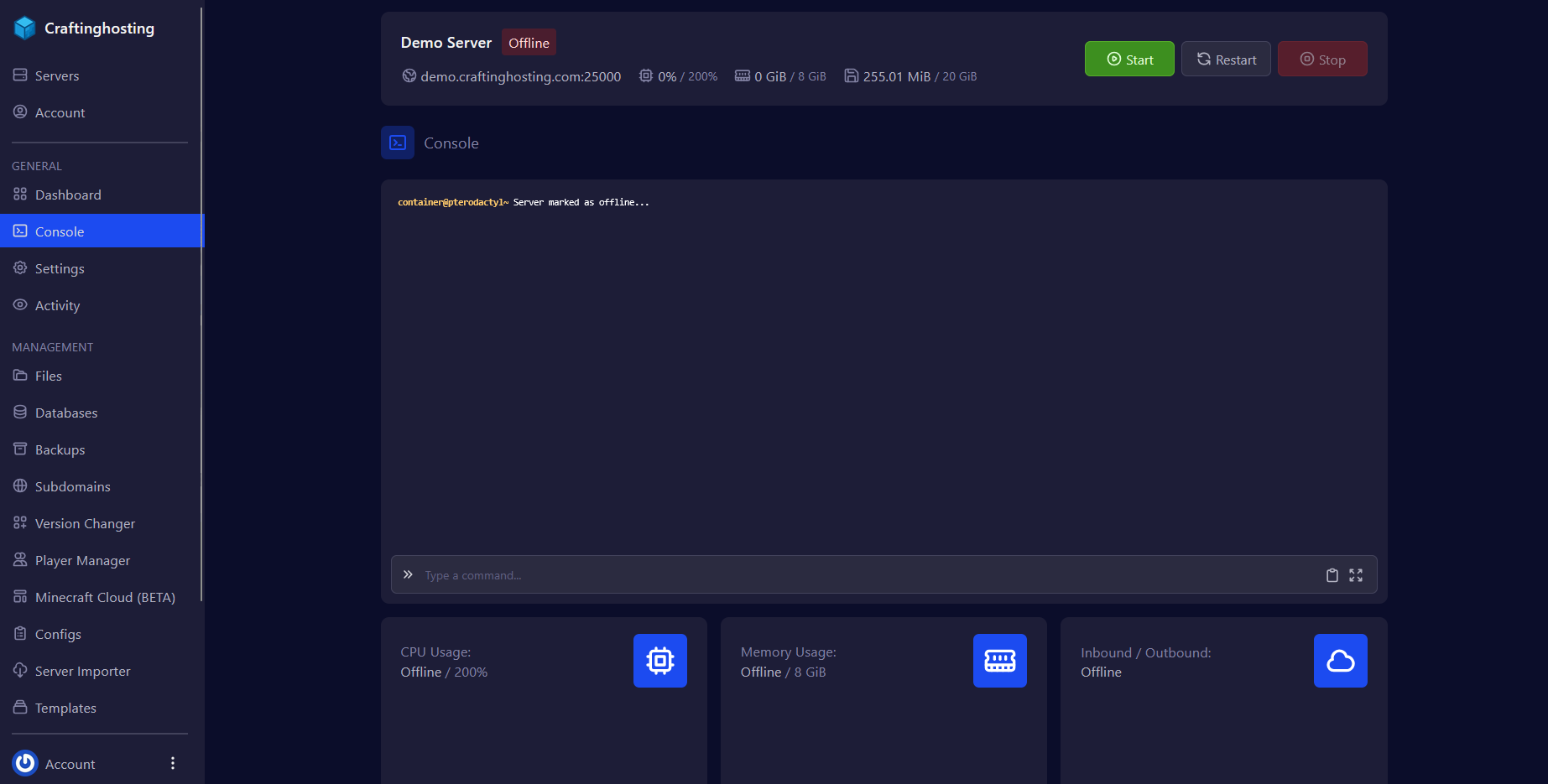Click the server address demo.craftinghosting.com:25000
Screen dimensions: 1548x784
[521, 76]
